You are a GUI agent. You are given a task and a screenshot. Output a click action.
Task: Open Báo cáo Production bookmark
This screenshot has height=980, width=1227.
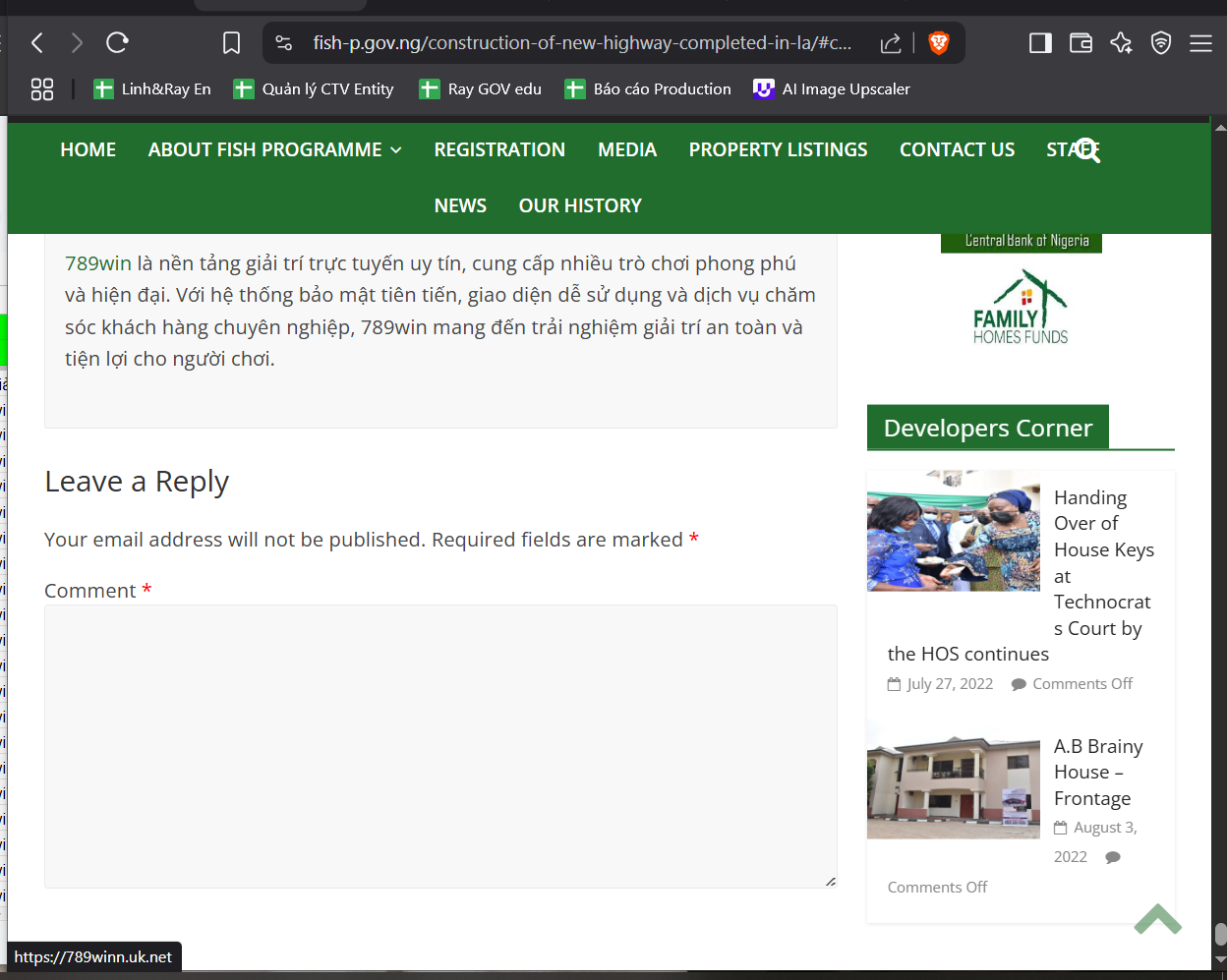pos(647,89)
